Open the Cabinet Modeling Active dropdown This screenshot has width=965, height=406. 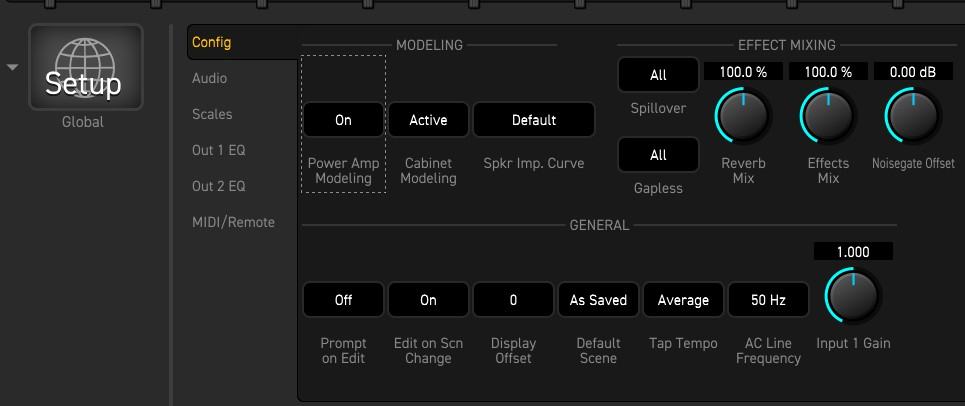coord(428,120)
